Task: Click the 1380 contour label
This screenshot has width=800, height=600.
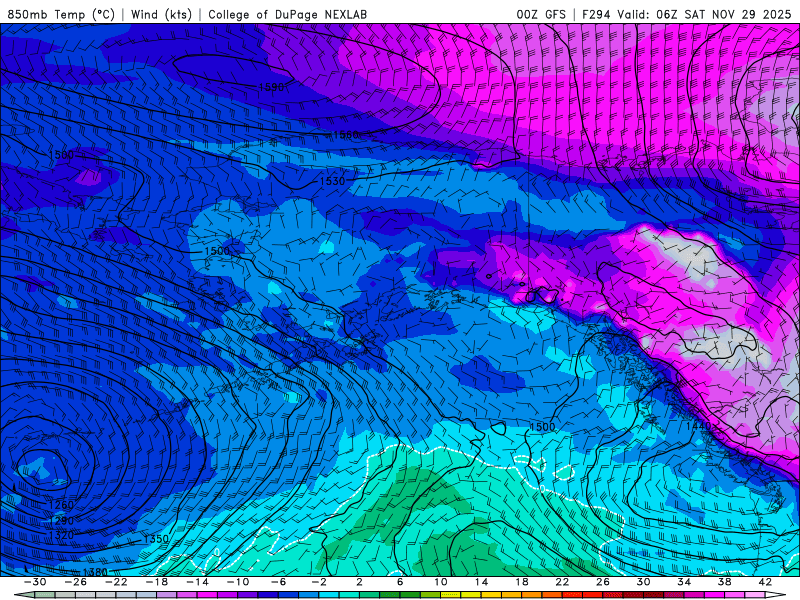Action: (x=95, y=572)
